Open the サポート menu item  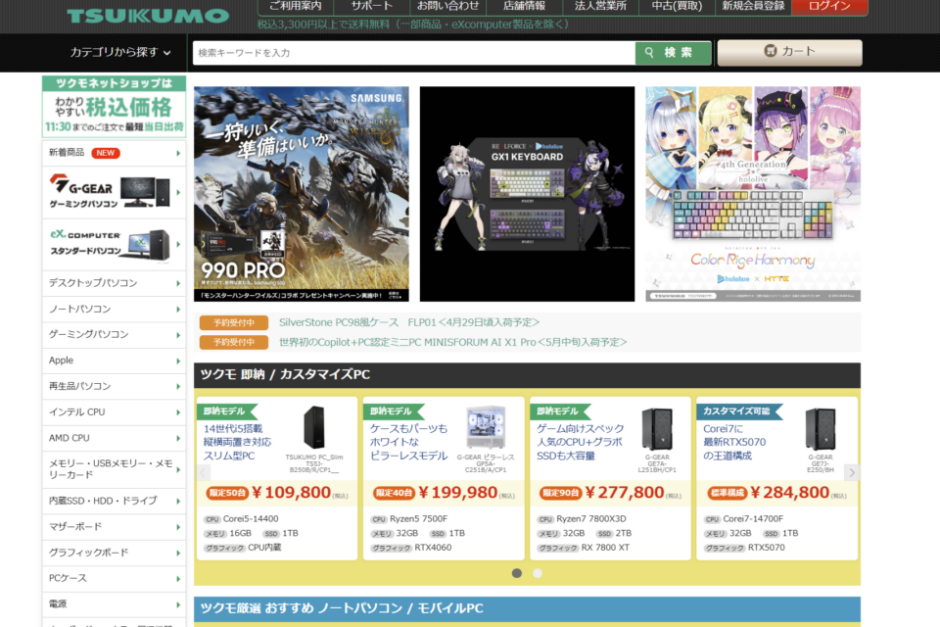[371, 6]
